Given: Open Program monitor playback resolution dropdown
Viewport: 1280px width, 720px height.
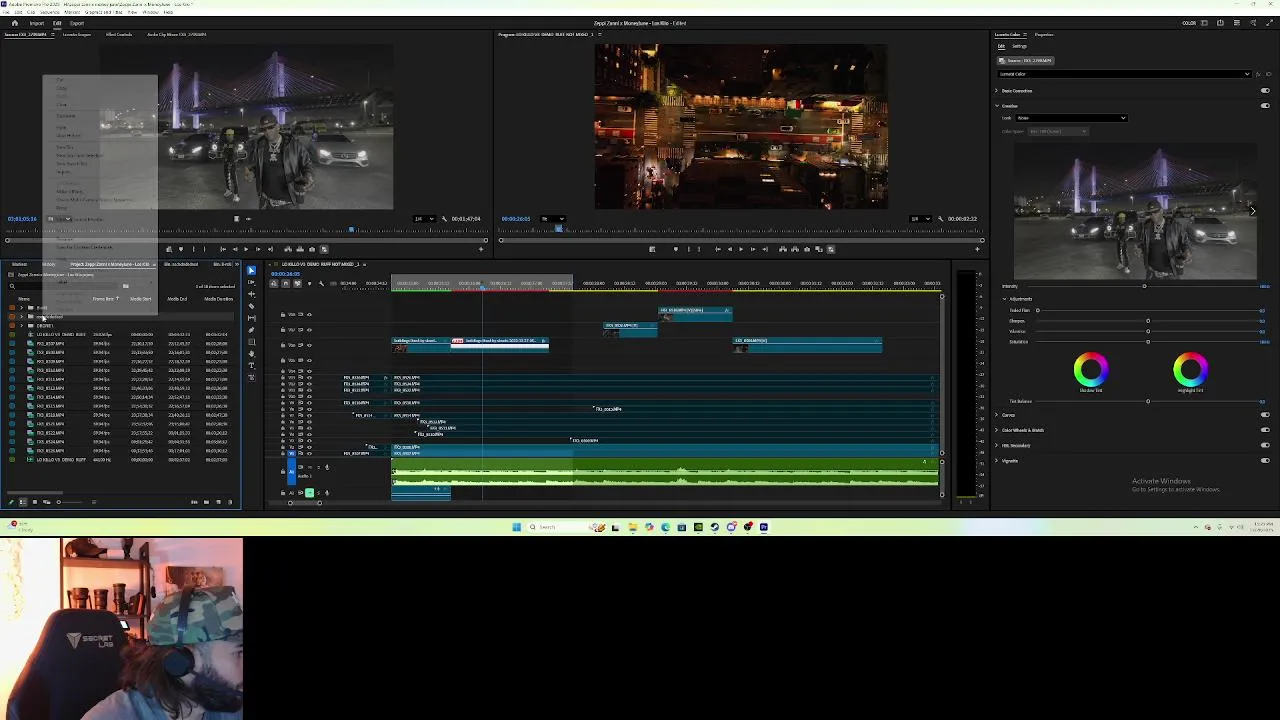Looking at the screenshot, I should 919,219.
